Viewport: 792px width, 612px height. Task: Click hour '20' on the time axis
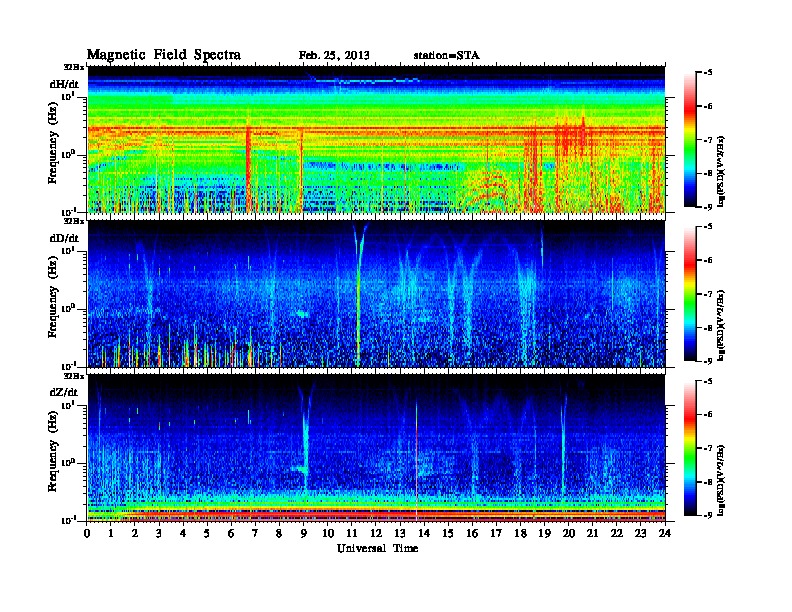click(x=569, y=533)
